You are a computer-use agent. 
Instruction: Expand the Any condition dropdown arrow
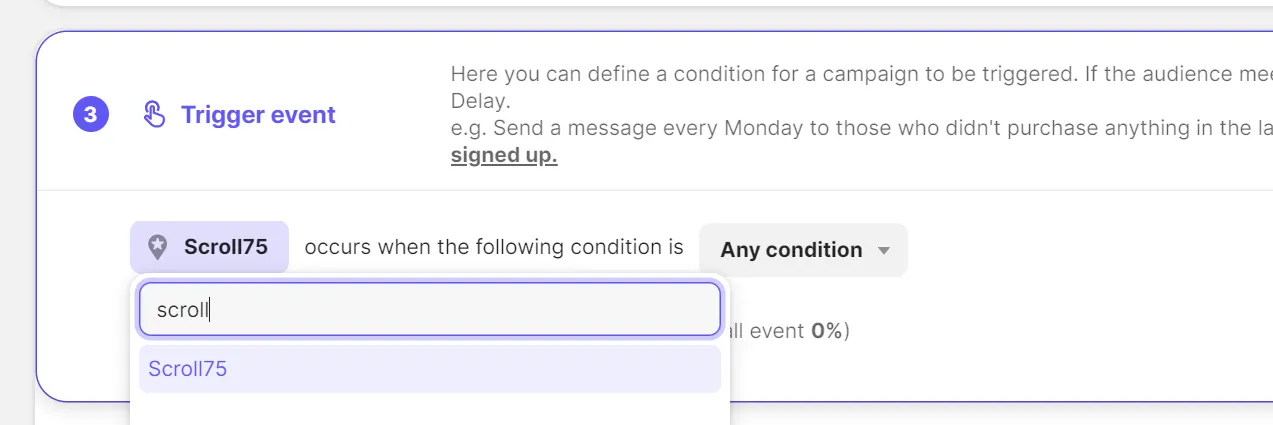point(883,251)
